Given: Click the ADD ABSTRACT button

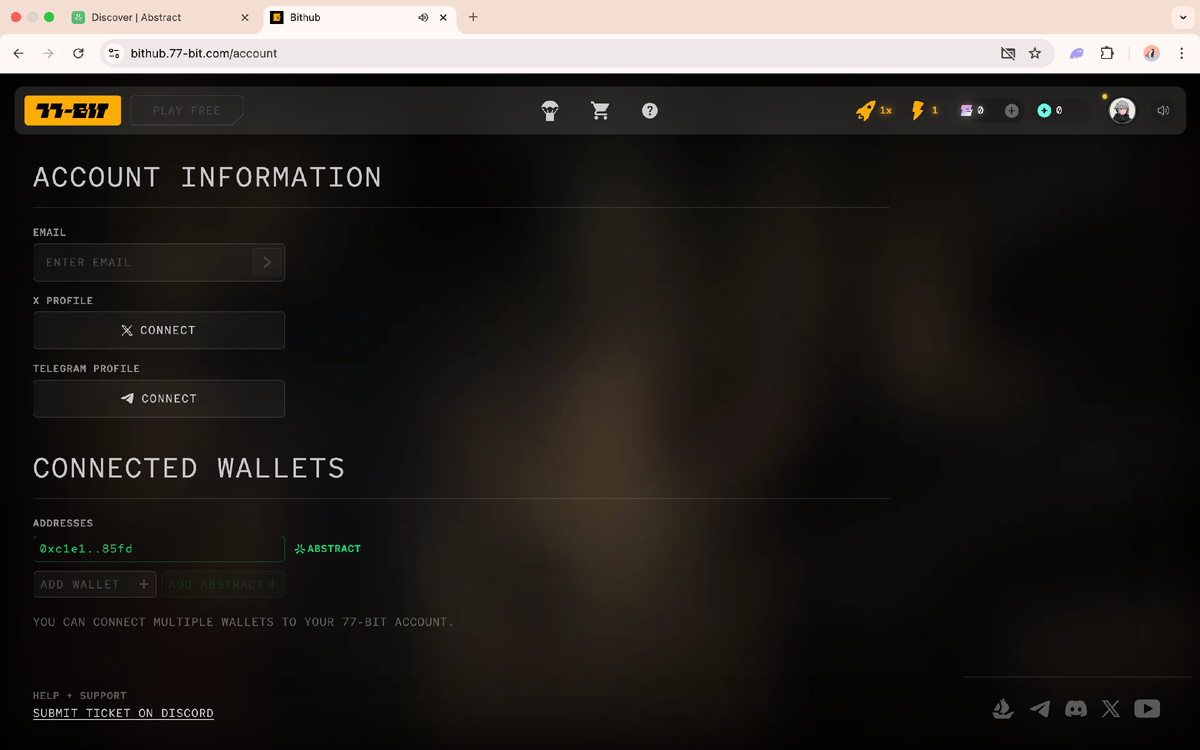Looking at the screenshot, I should [x=223, y=584].
